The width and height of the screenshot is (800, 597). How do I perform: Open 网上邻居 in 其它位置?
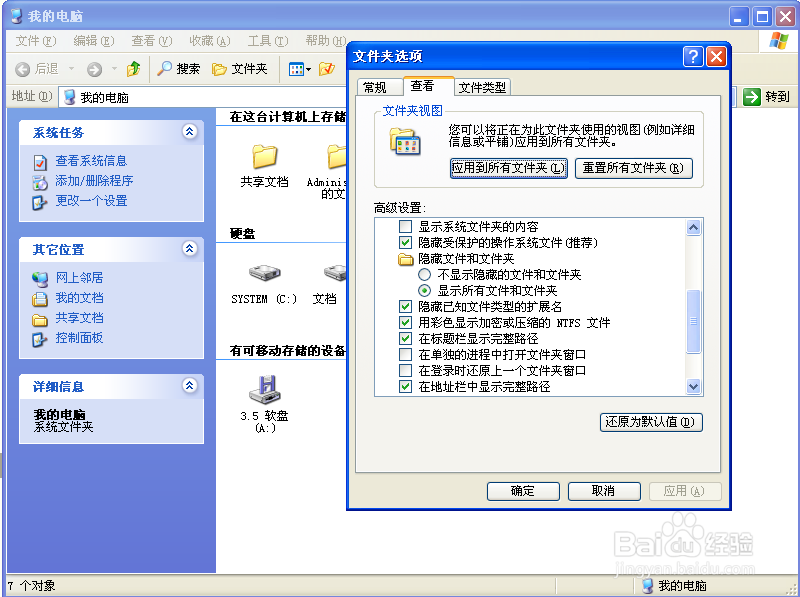[x=79, y=278]
